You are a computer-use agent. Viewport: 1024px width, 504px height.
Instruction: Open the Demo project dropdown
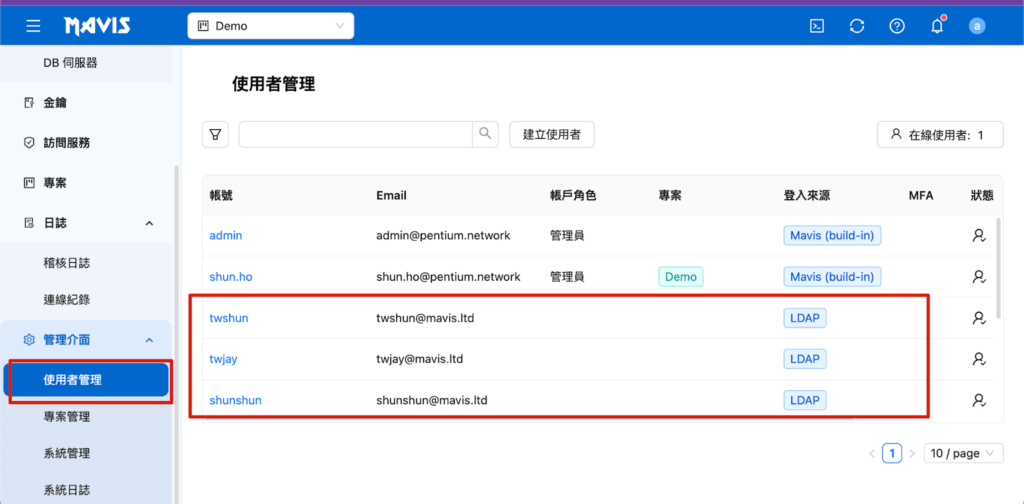tap(270, 26)
